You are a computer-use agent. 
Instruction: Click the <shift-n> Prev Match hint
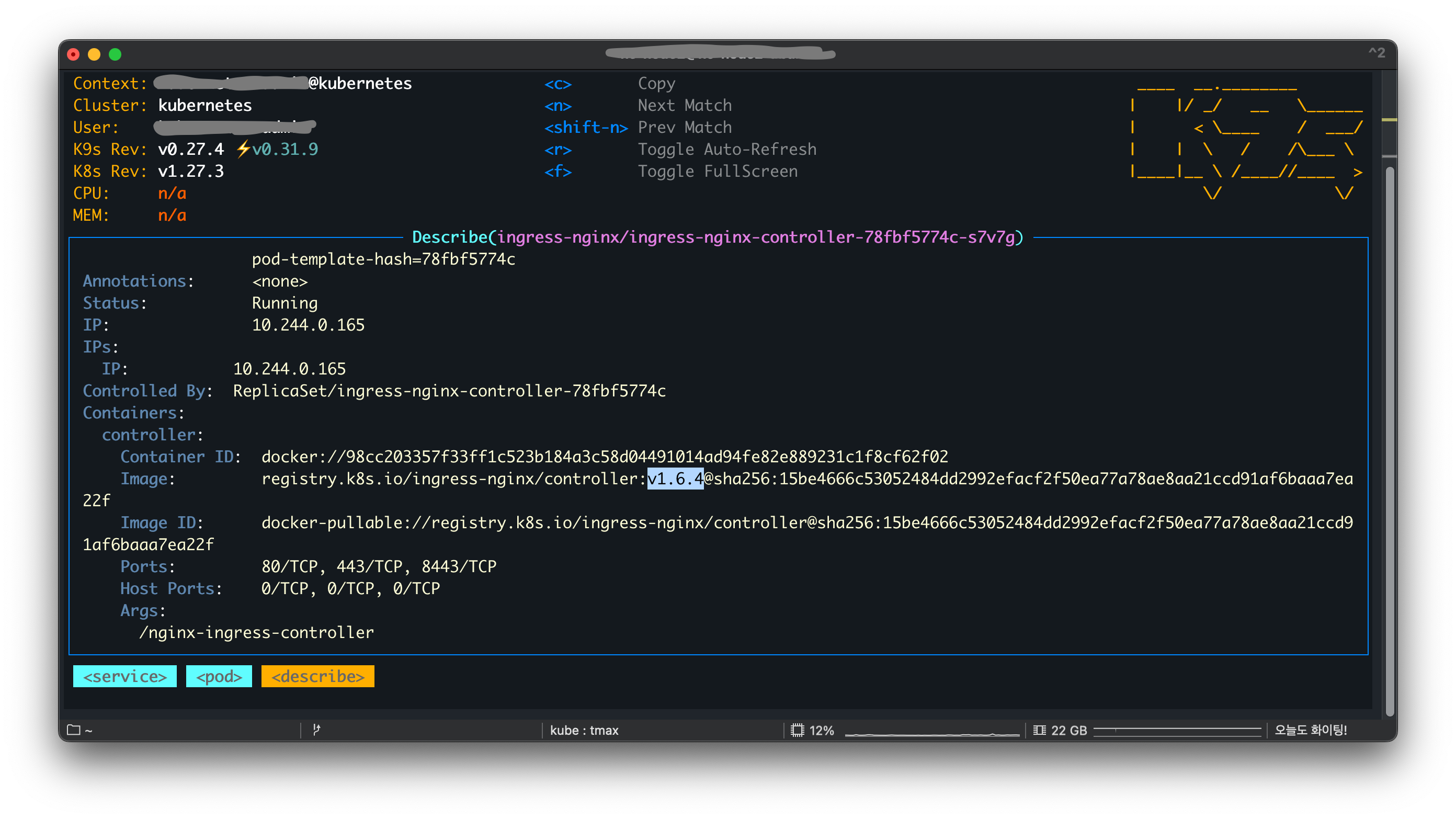pyautogui.click(x=586, y=128)
